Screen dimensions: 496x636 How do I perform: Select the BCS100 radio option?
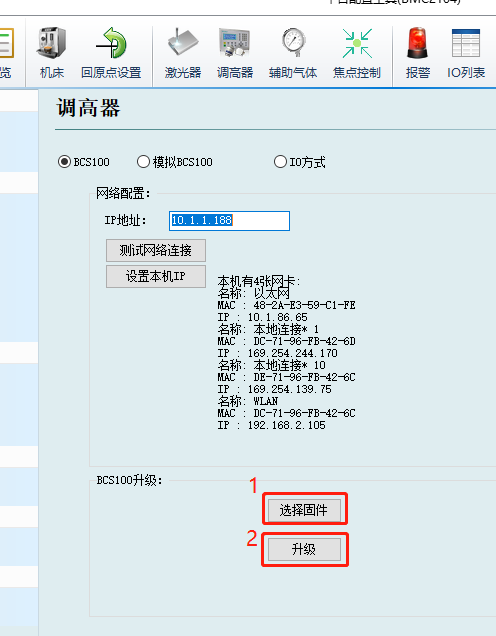(x=84, y=162)
